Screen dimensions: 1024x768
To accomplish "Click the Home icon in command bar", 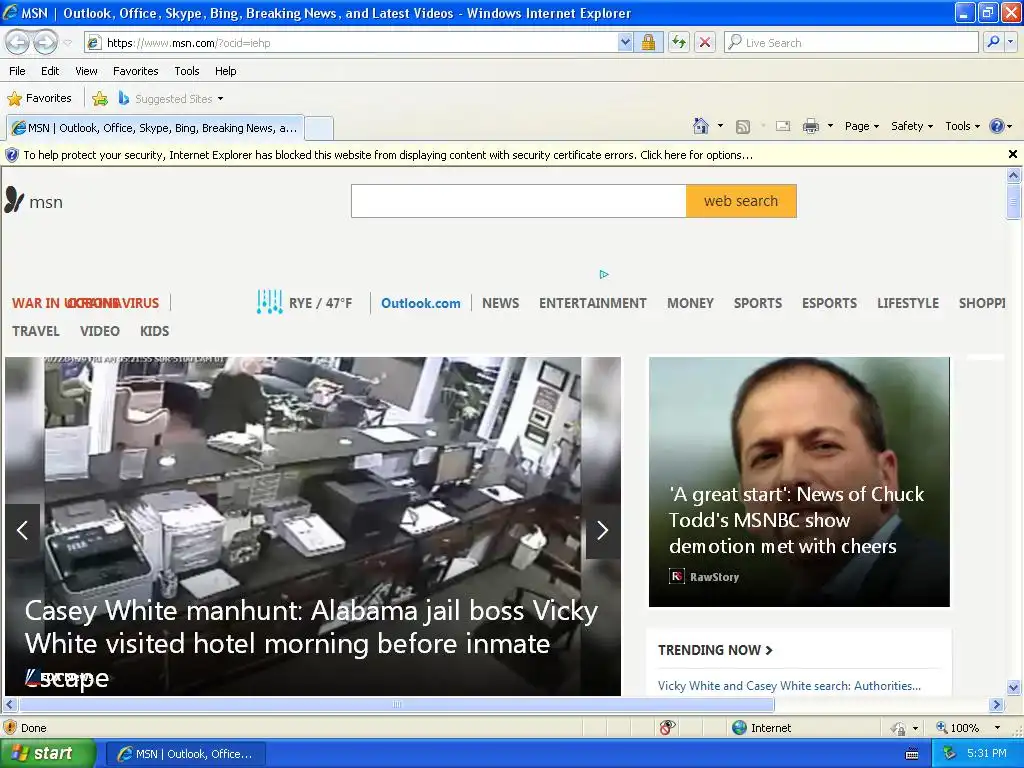I will click(x=701, y=126).
